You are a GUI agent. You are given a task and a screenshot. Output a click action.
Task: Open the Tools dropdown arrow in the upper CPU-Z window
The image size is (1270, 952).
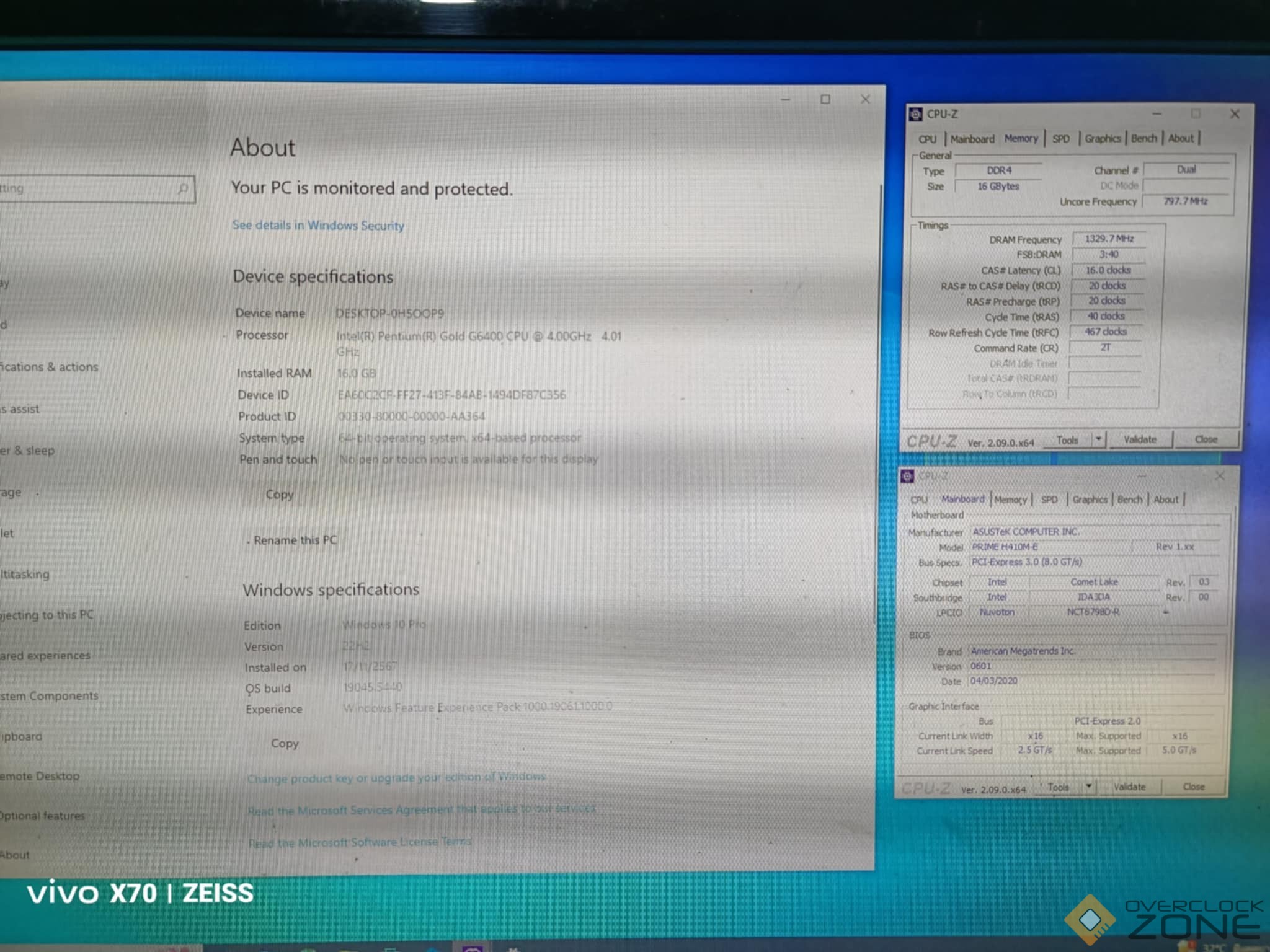click(1098, 439)
